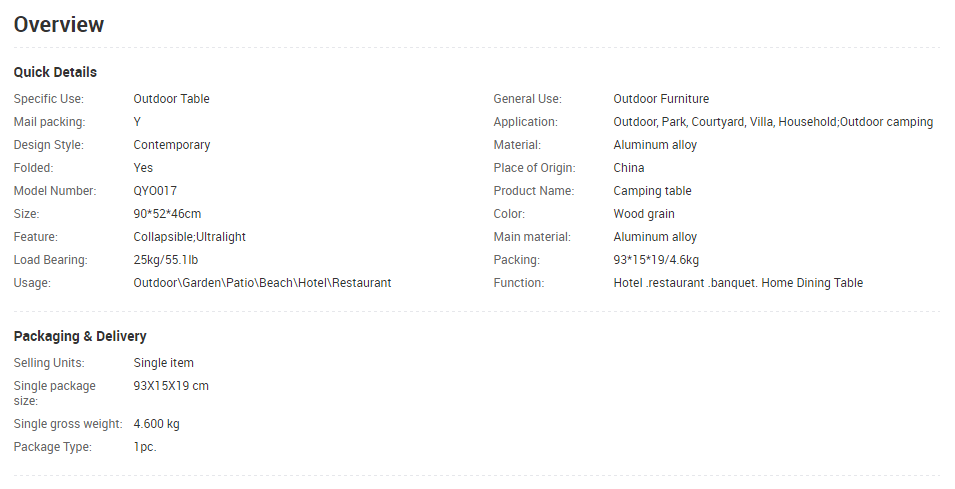The image size is (955, 489).
Task: Select the model number QYO017
Action: 155,191
